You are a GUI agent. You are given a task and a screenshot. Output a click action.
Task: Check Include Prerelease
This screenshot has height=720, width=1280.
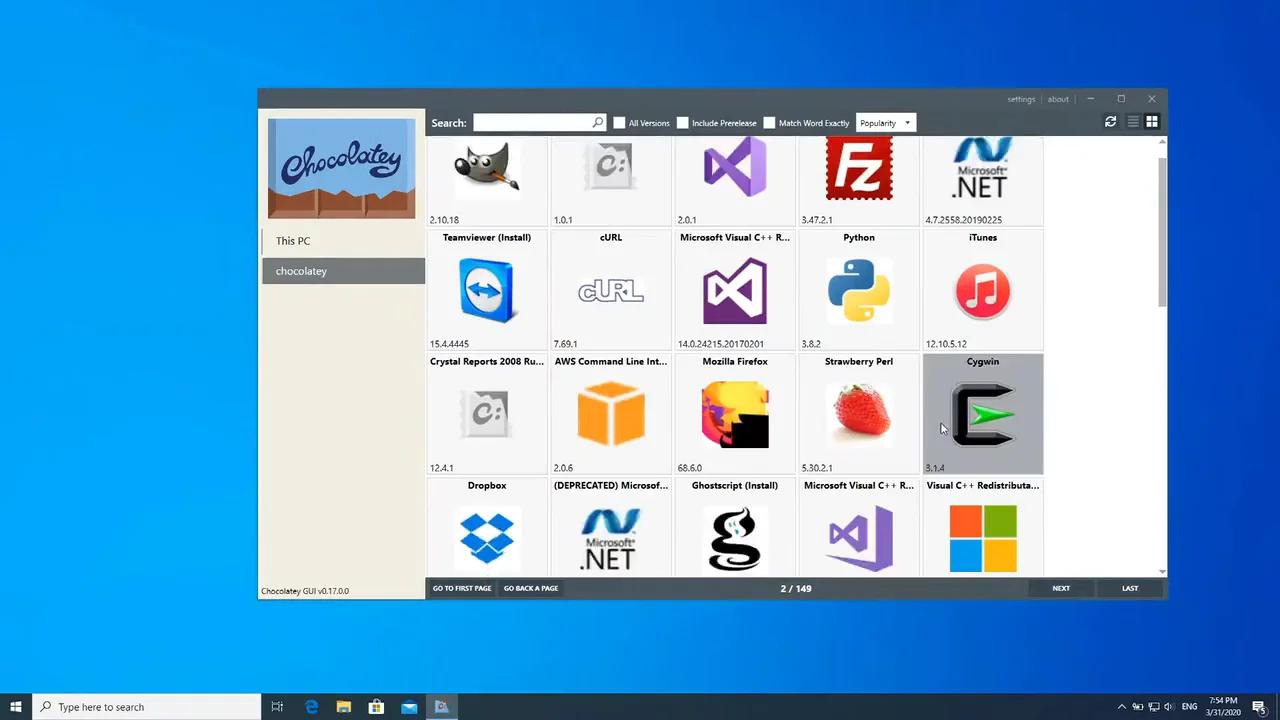click(x=683, y=122)
